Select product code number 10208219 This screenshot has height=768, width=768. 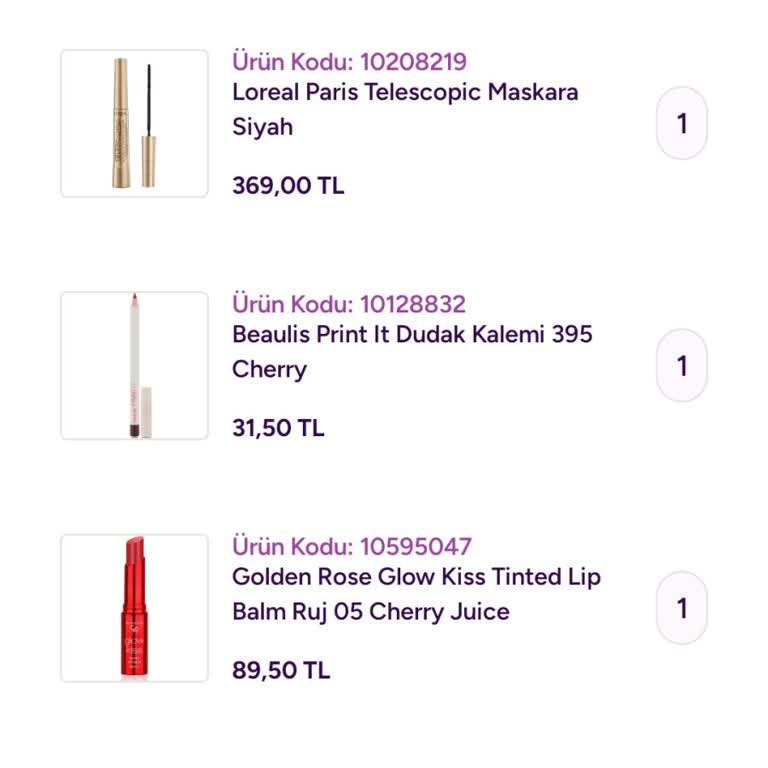click(x=413, y=62)
